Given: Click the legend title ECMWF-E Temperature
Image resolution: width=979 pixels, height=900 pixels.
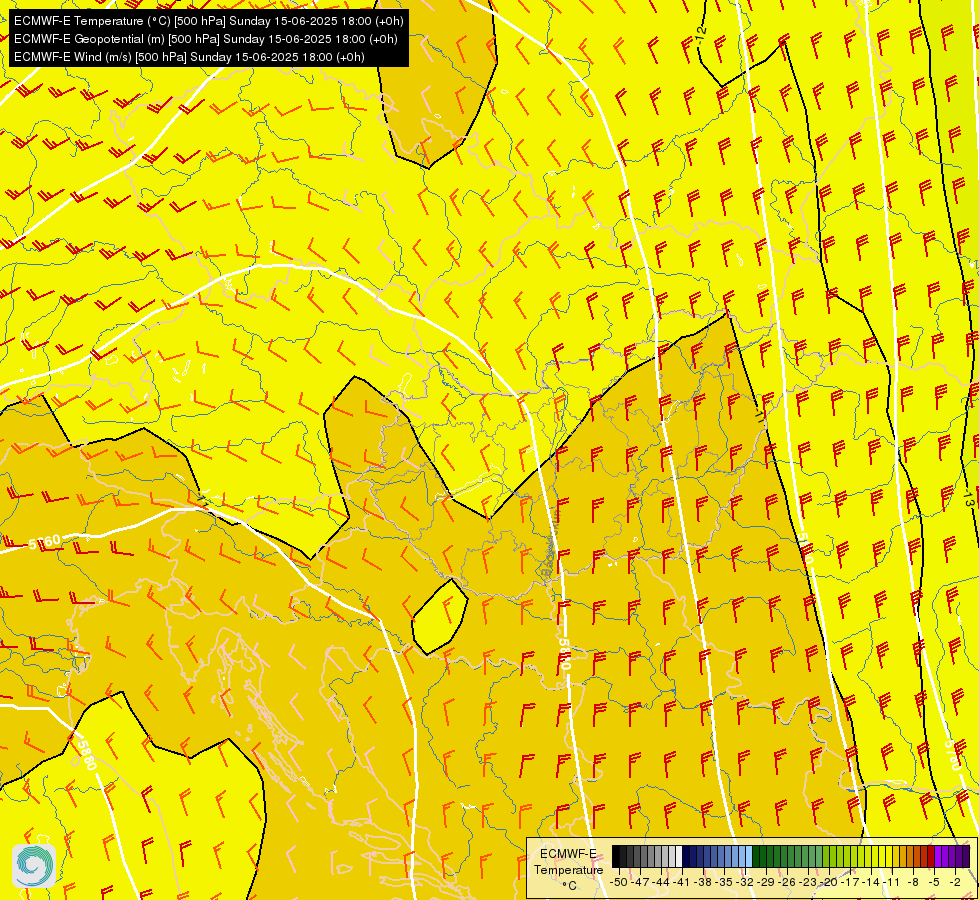Looking at the screenshot, I should click(x=569, y=862).
